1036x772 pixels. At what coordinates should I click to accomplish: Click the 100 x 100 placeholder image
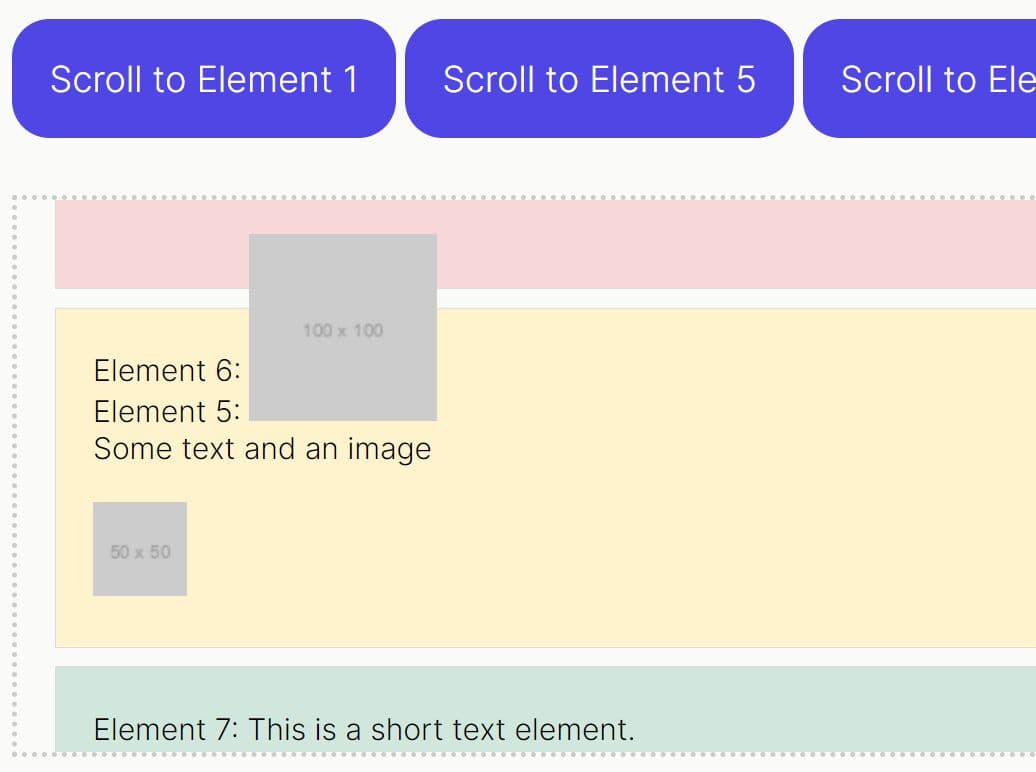pos(343,327)
